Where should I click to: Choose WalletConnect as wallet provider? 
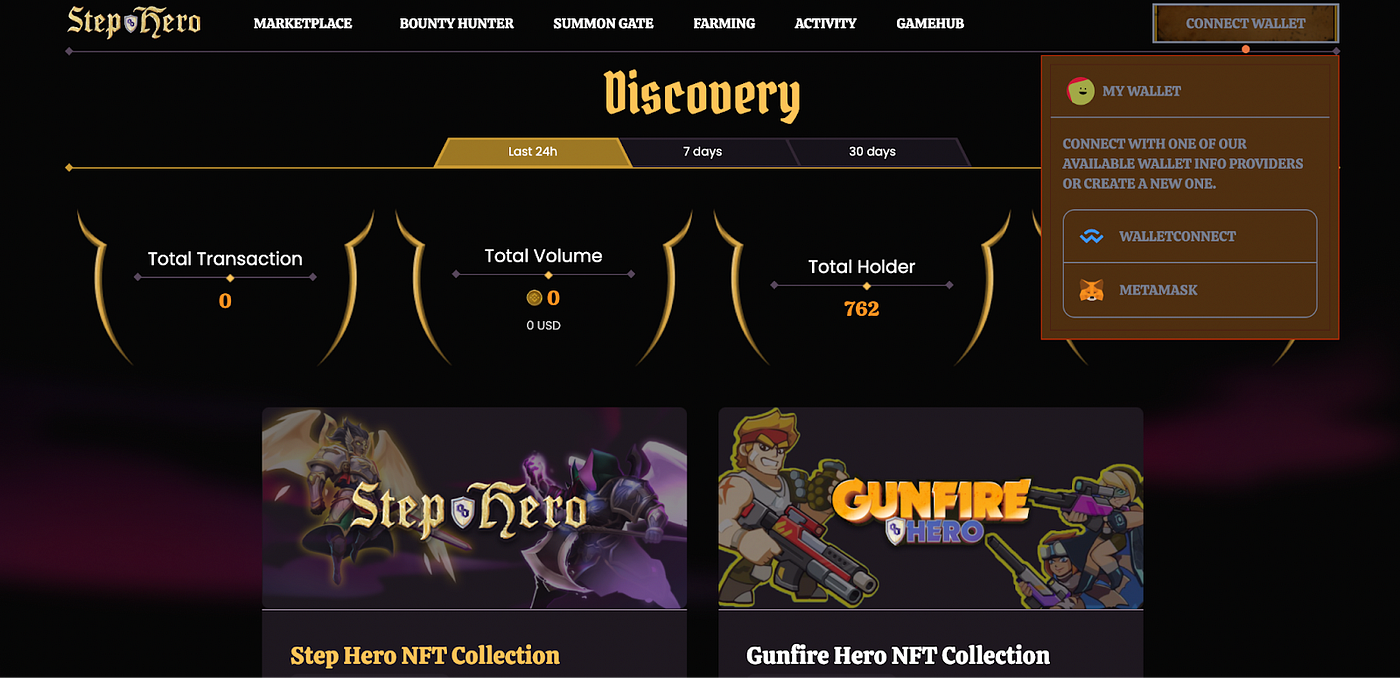tap(1190, 237)
